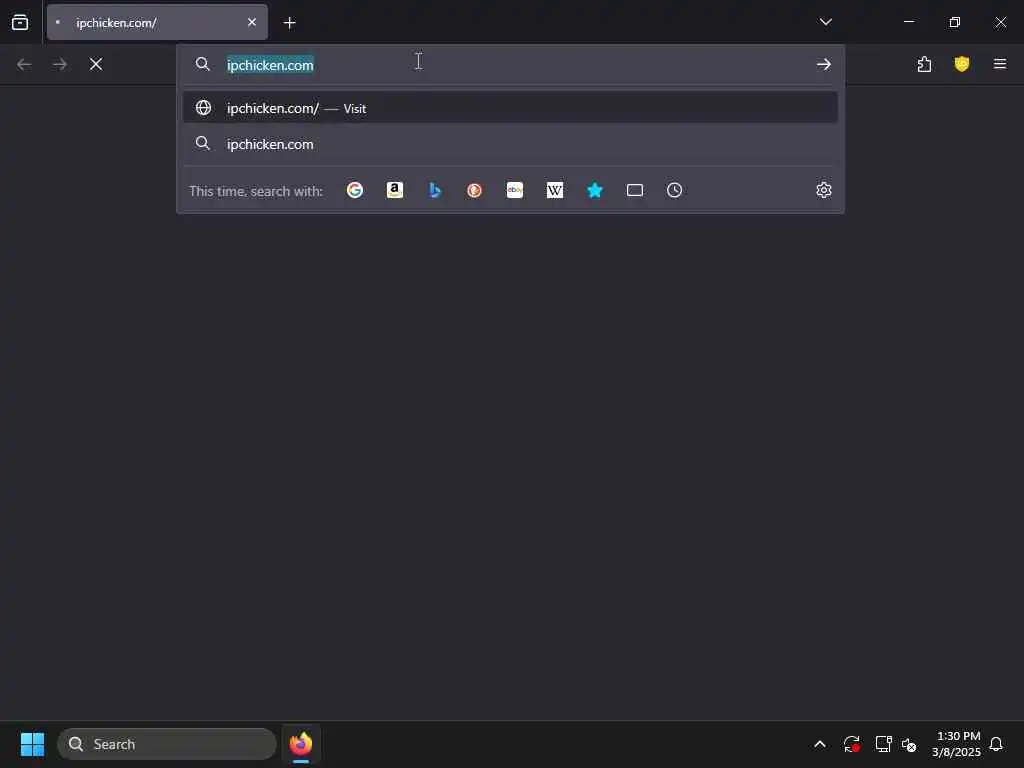This screenshot has height=768, width=1024.
Task: Search with Amazon this time
Action: point(394,190)
